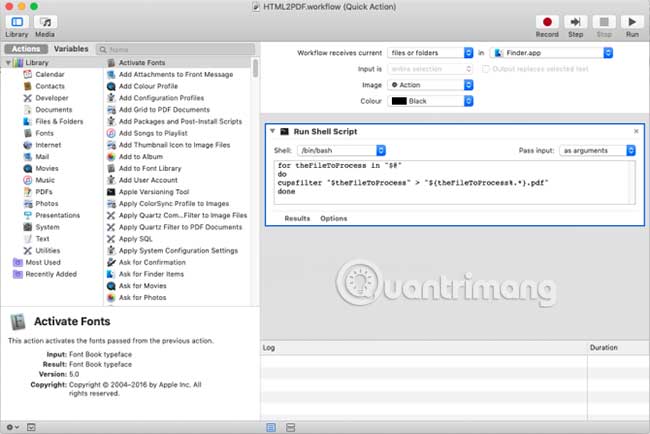
Task: Open Finder.app application dropdown
Action: pyautogui.click(x=551, y=53)
